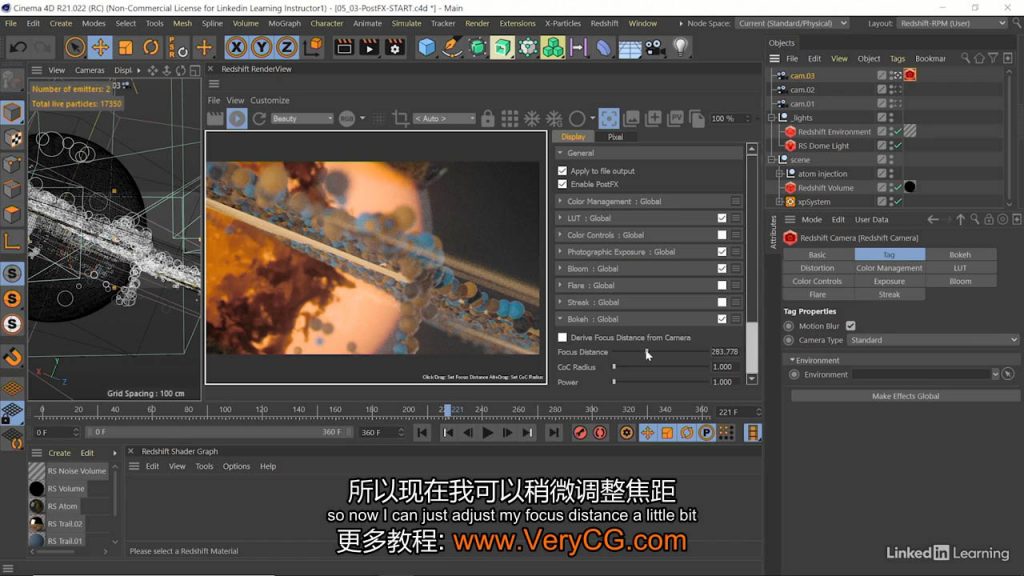Expand the Color Management Global section
Image resolution: width=1024 pixels, height=576 pixels.
560,201
